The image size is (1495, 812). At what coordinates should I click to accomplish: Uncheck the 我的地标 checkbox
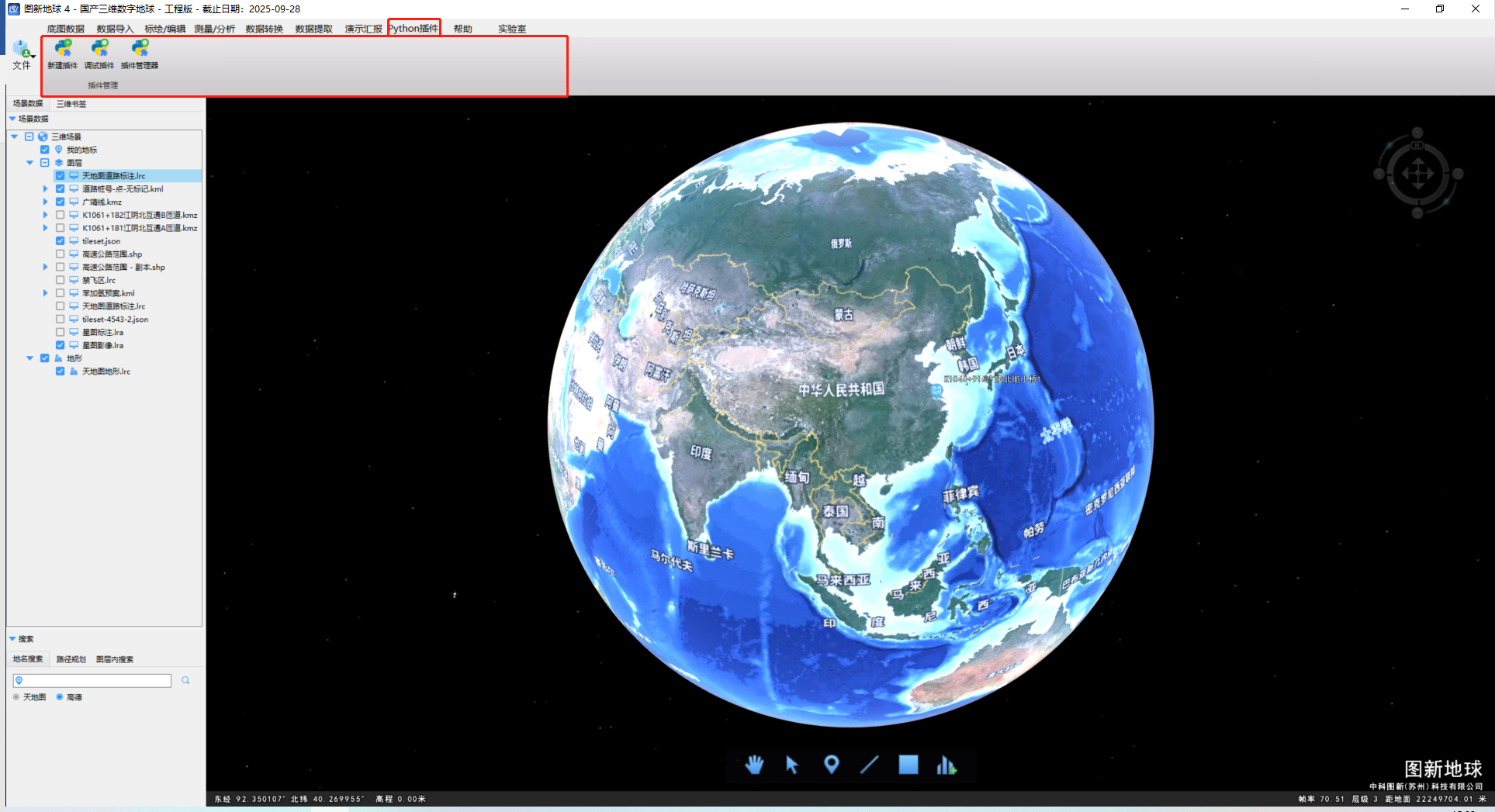pyautogui.click(x=44, y=150)
